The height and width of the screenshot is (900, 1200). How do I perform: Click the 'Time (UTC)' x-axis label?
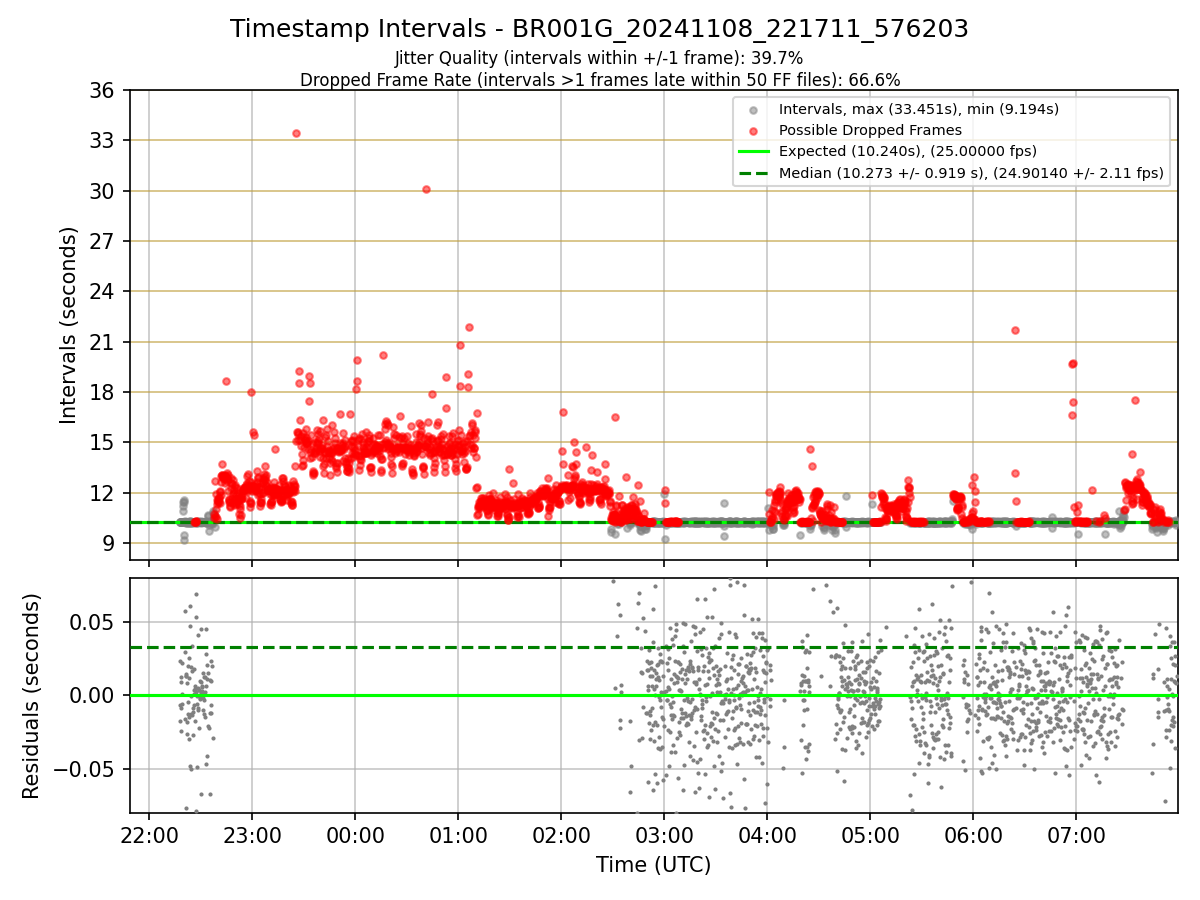(x=653, y=865)
